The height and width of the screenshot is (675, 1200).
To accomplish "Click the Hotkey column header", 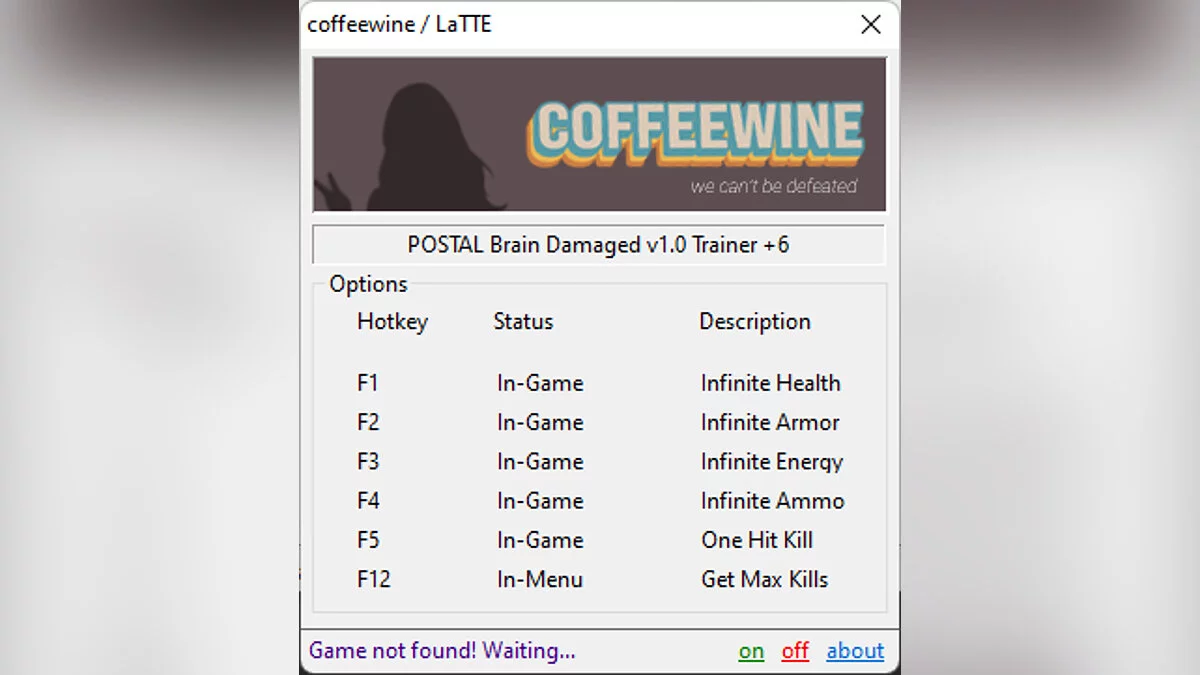I will pos(392,322).
